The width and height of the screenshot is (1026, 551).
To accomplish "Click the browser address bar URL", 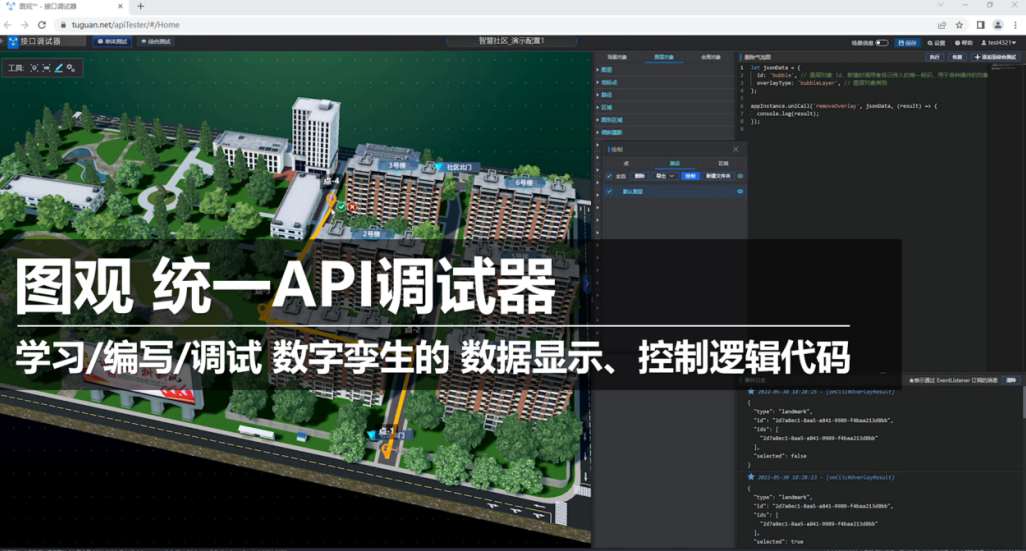I will (126, 25).
